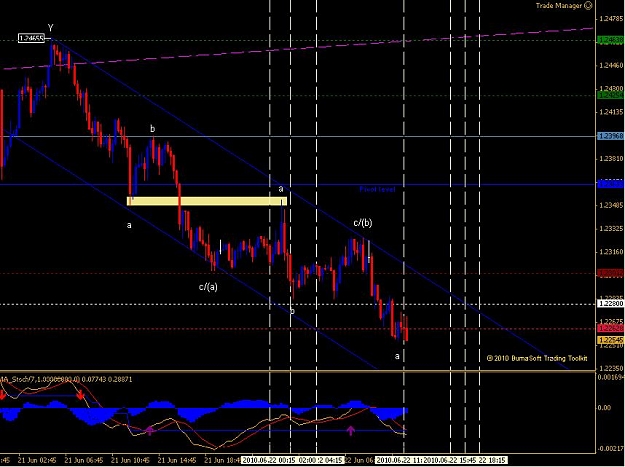
Task: Select the a label beneath the latest candles
Action: pos(397,356)
